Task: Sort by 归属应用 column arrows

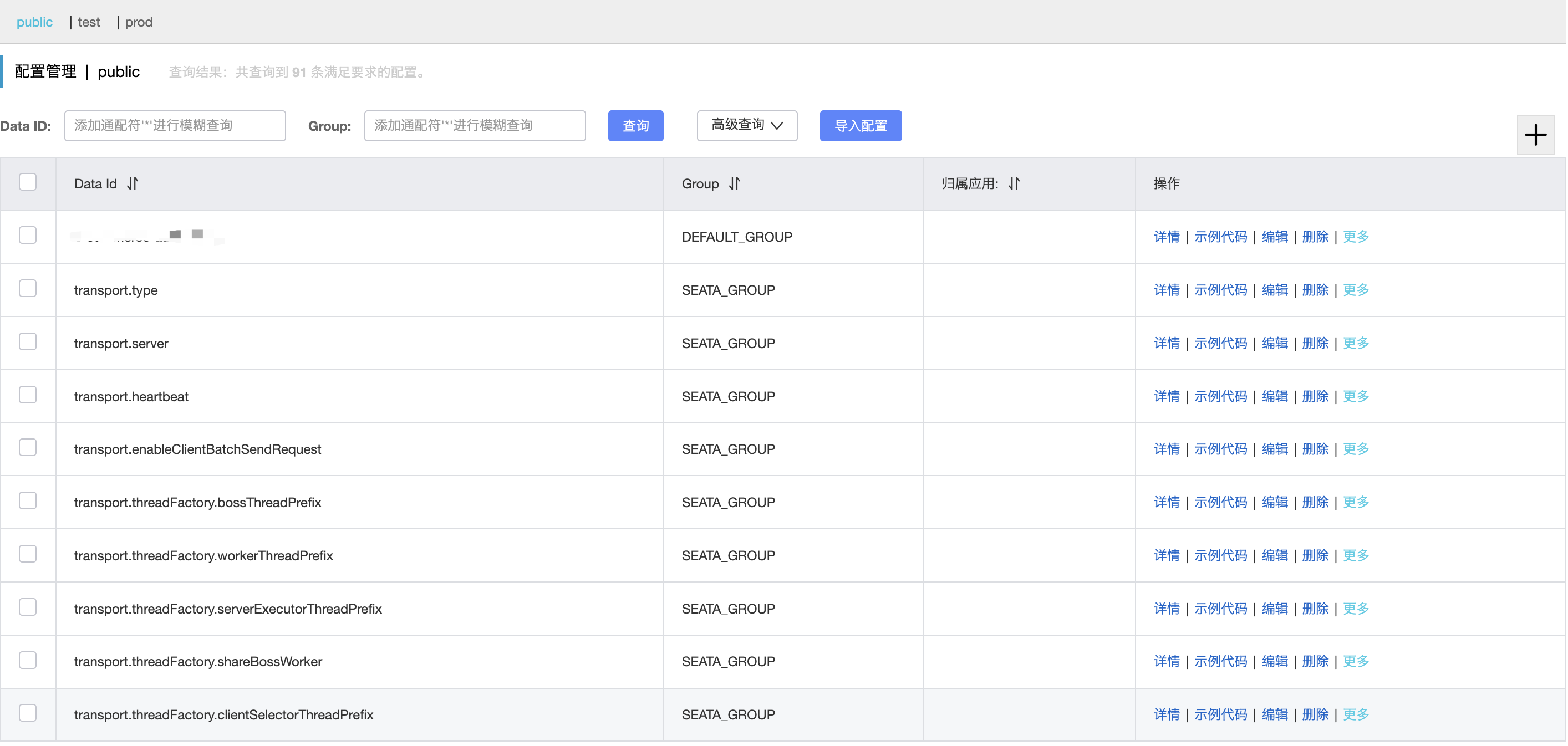Action: pos(1014,183)
